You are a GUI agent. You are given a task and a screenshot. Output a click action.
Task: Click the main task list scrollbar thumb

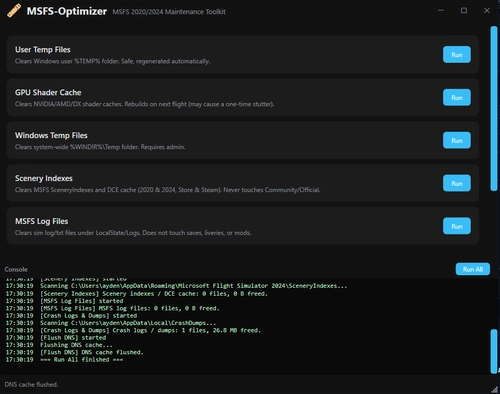494,109
